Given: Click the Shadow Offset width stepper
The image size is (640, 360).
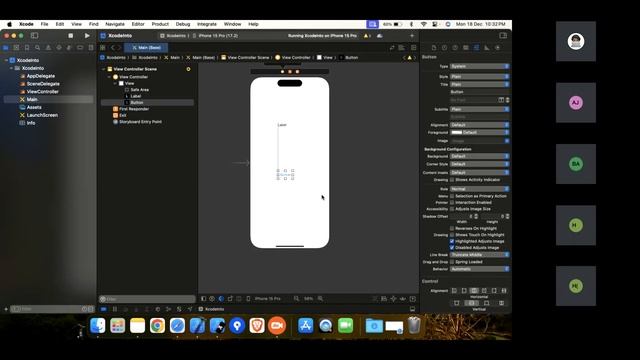Looking at the screenshot, I should click(x=476, y=216).
